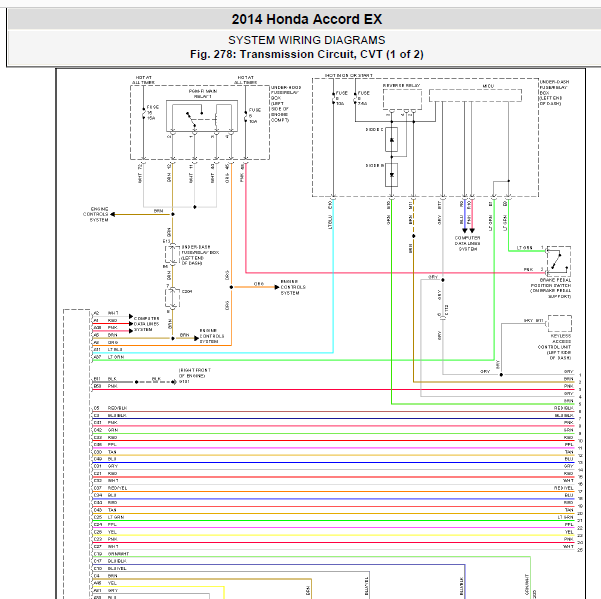Image resolution: width=601 pixels, height=599 pixels.
Task: Click the UNDER-HOOD FUSE/RELAY BOX label
Action: (286, 104)
